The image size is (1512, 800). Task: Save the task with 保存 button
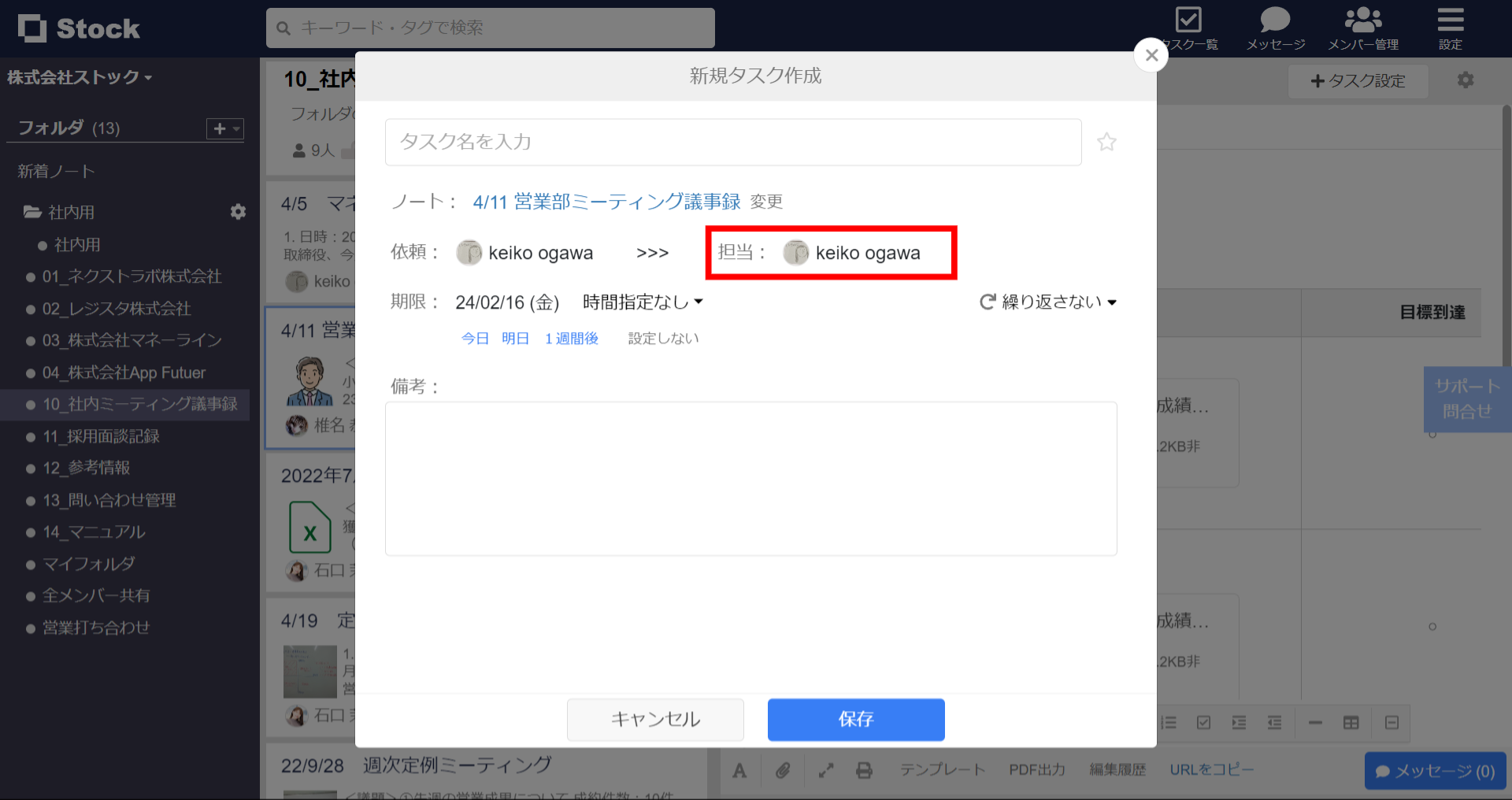coord(855,719)
